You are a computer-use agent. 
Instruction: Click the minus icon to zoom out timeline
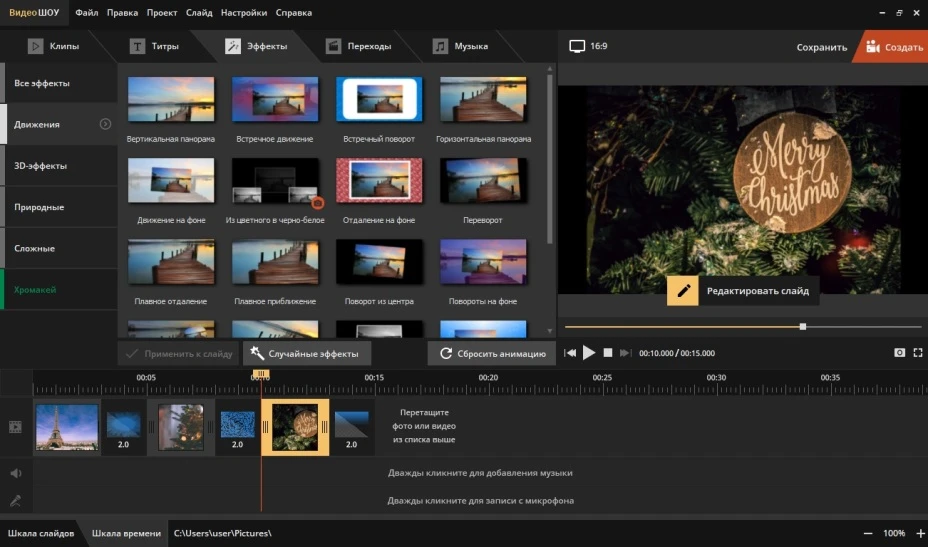[x=868, y=533]
